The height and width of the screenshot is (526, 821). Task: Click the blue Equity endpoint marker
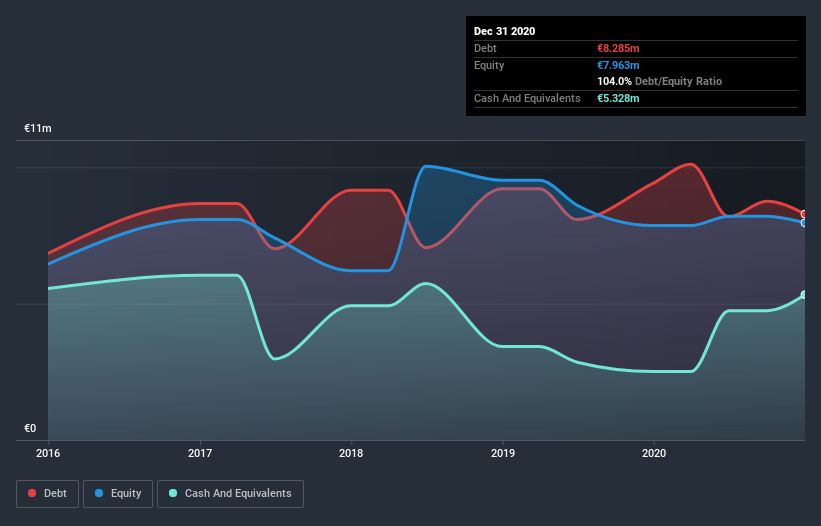(x=804, y=223)
